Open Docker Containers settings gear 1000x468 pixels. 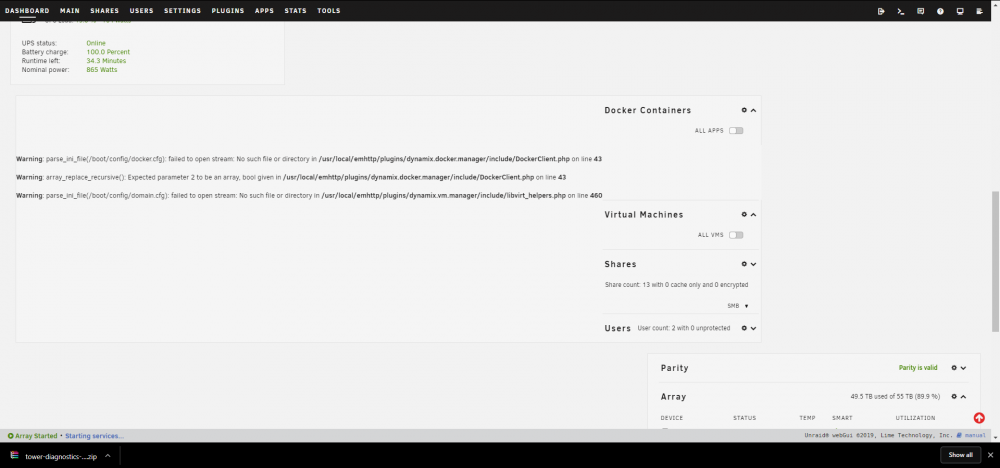pos(744,110)
